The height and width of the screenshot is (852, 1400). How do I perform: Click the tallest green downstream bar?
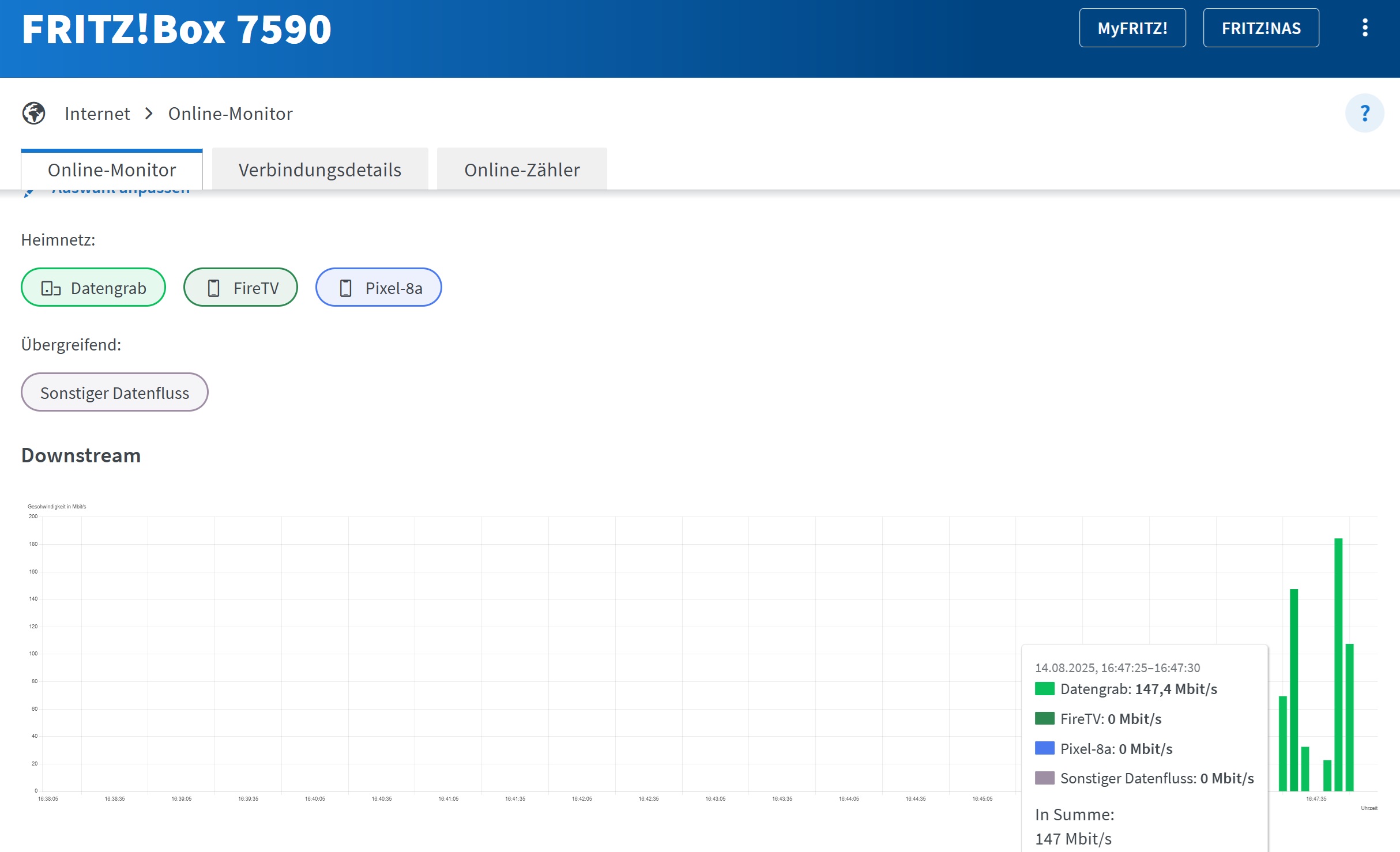pos(1338,663)
